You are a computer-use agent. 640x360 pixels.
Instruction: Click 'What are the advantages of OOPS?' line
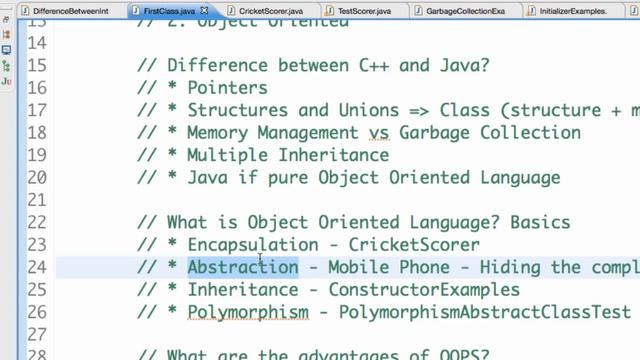[313, 354]
